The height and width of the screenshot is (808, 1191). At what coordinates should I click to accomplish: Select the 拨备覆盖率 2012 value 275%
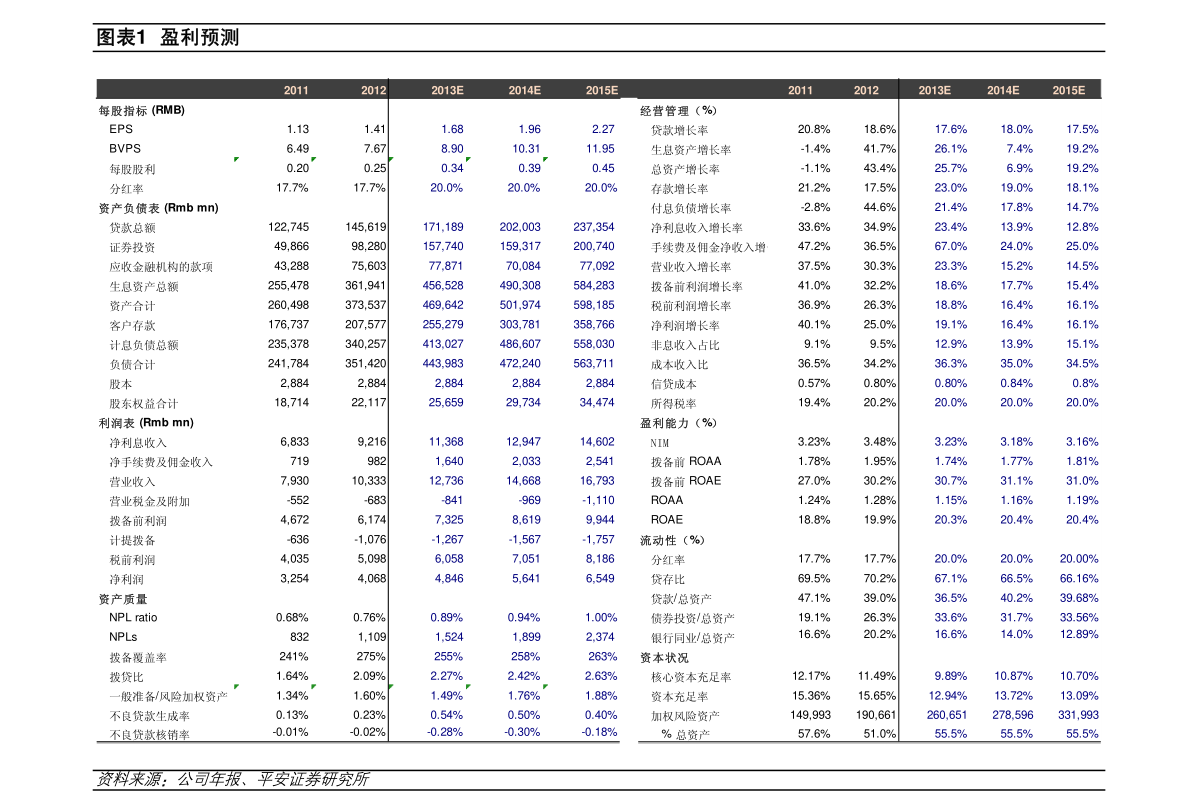(371, 657)
